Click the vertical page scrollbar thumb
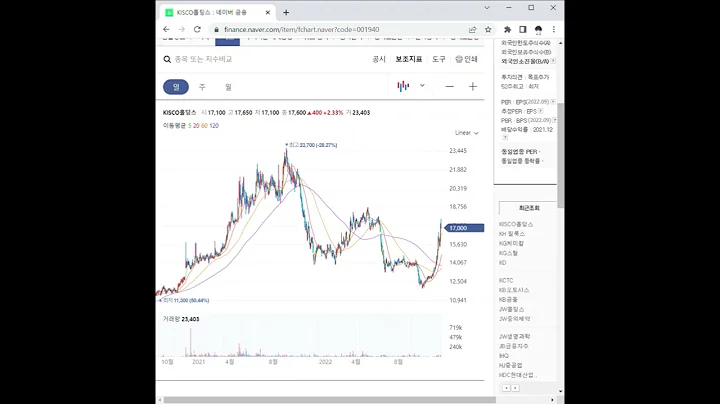720x404 pixels. [561, 155]
